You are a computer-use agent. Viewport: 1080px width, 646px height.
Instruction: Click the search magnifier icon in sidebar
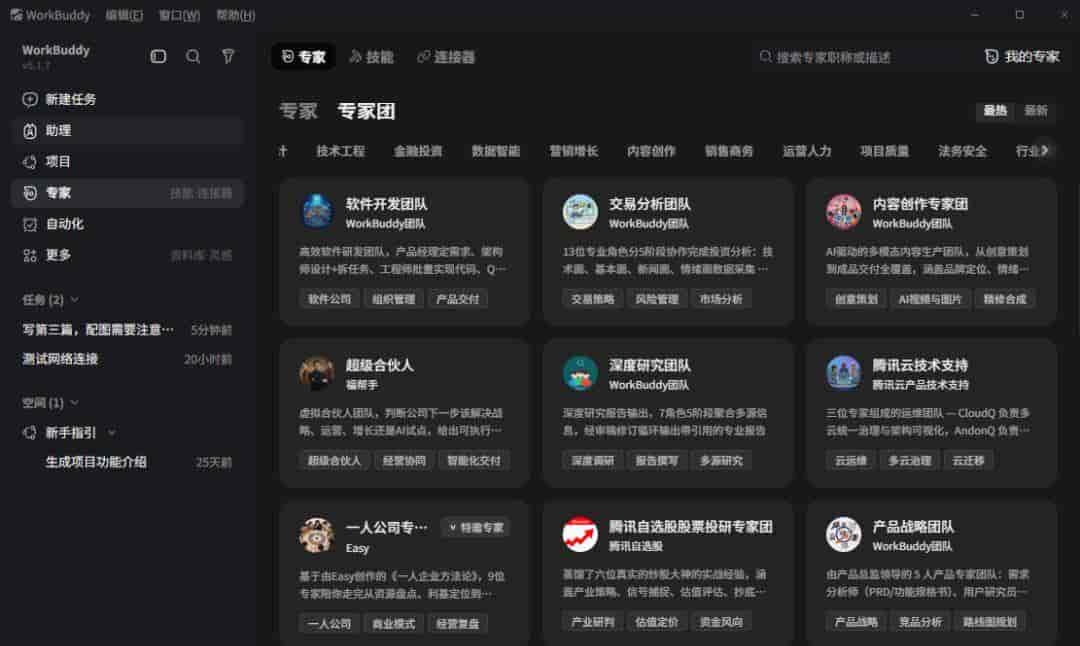click(x=193, y=56)
